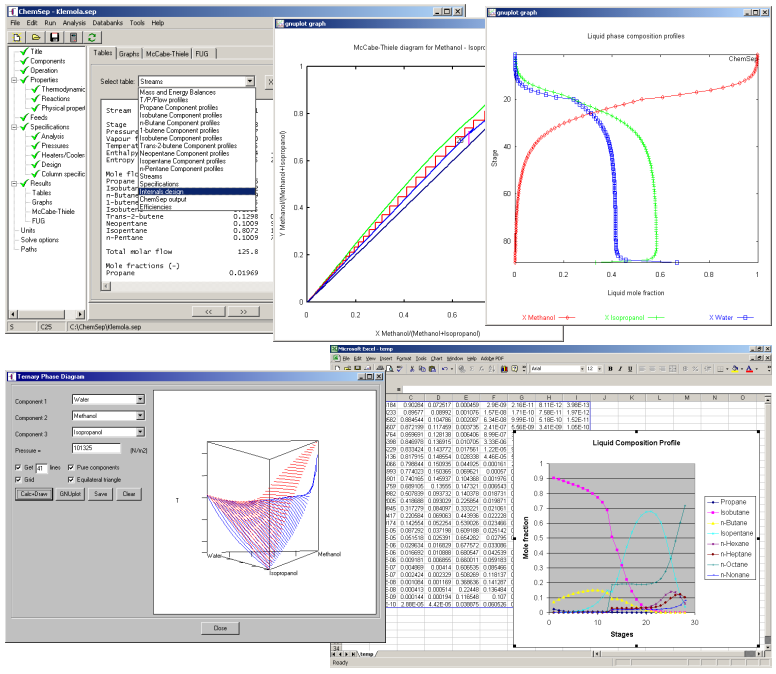
Task: Click the Font Color A icon in Excel
Action: 749,369
